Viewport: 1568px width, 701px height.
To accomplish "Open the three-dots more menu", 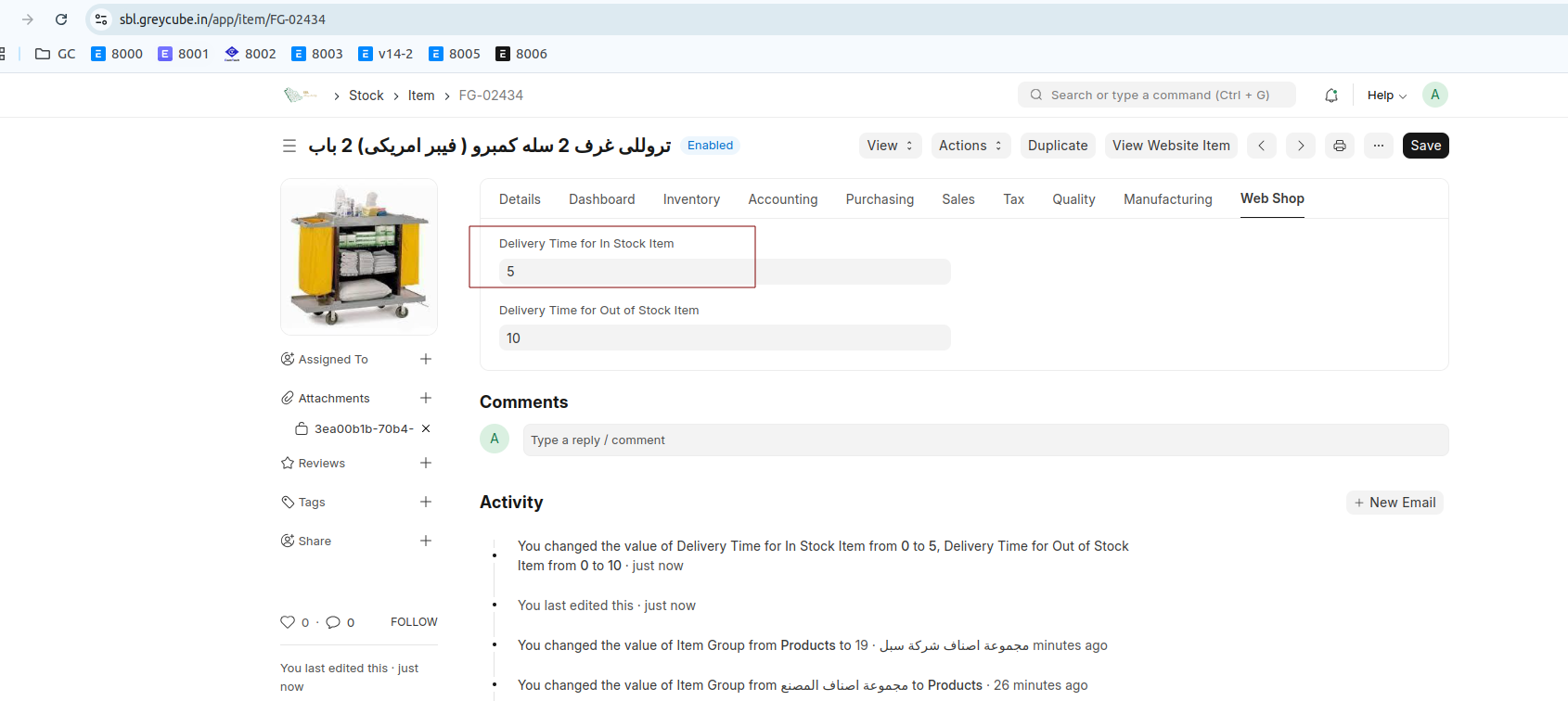I will [x=1378, y=146].
